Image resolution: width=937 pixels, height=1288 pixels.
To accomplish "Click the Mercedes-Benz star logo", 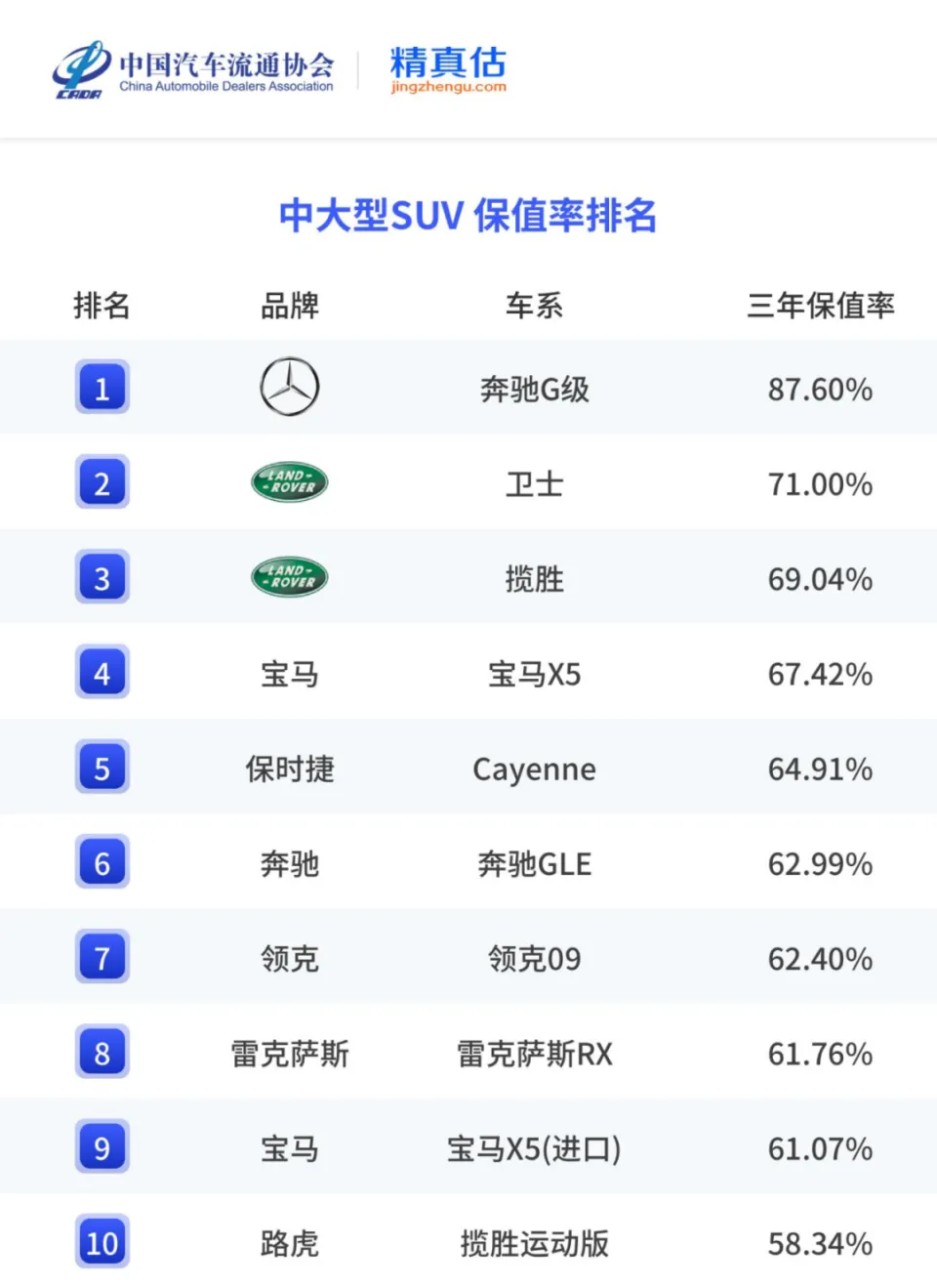I will (290, 387).
